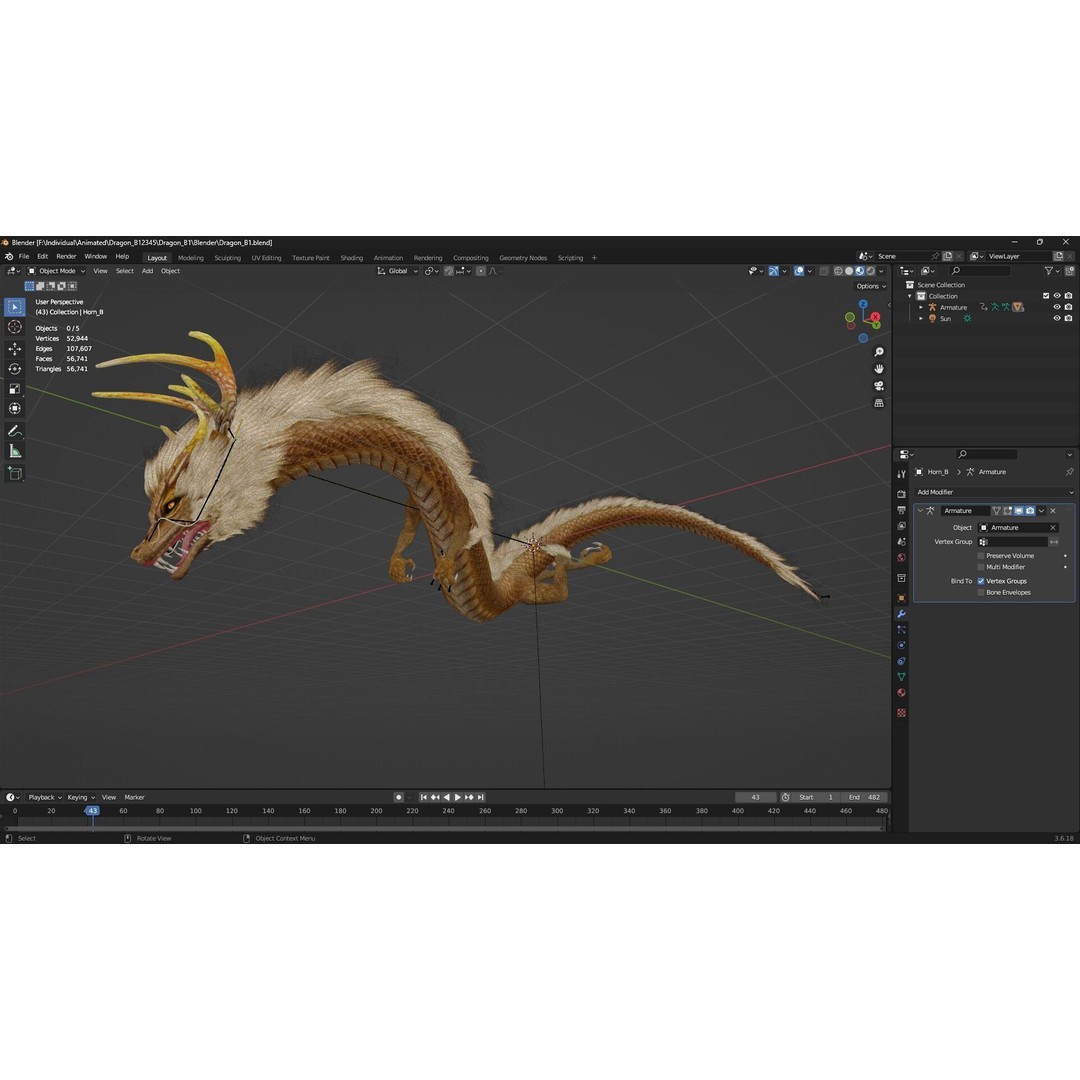Disable Sun in renders camera icon
The width and height of the screenshot is (1080, 1080).
(1068, 318)
